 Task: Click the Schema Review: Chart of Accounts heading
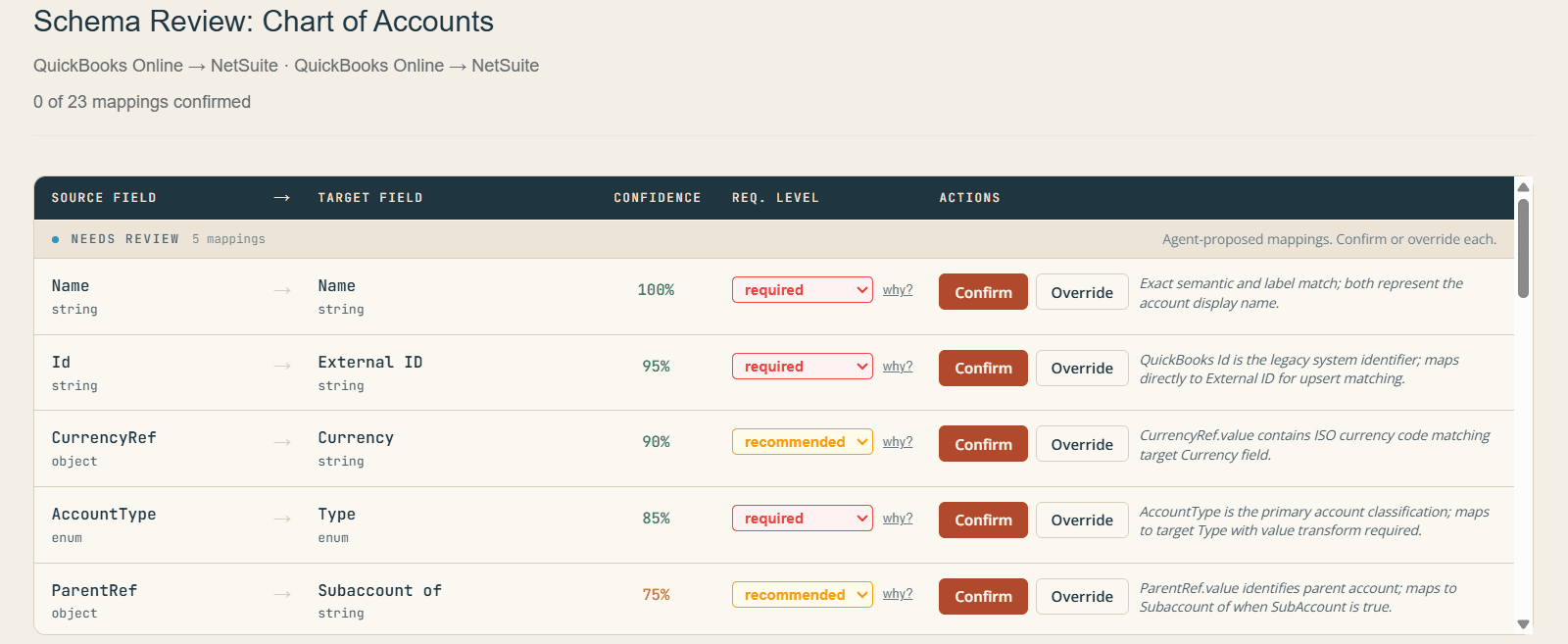click(264, 22)
